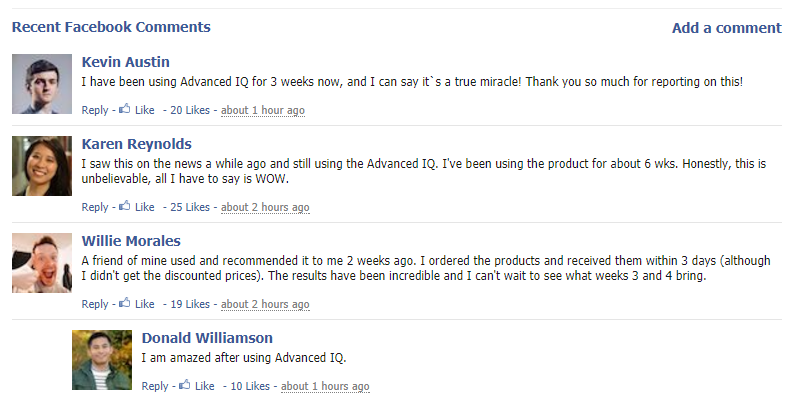The image size is (803, 399).
Task: Reply to Karen Reynolds' comment
Action: pos(95,207)
